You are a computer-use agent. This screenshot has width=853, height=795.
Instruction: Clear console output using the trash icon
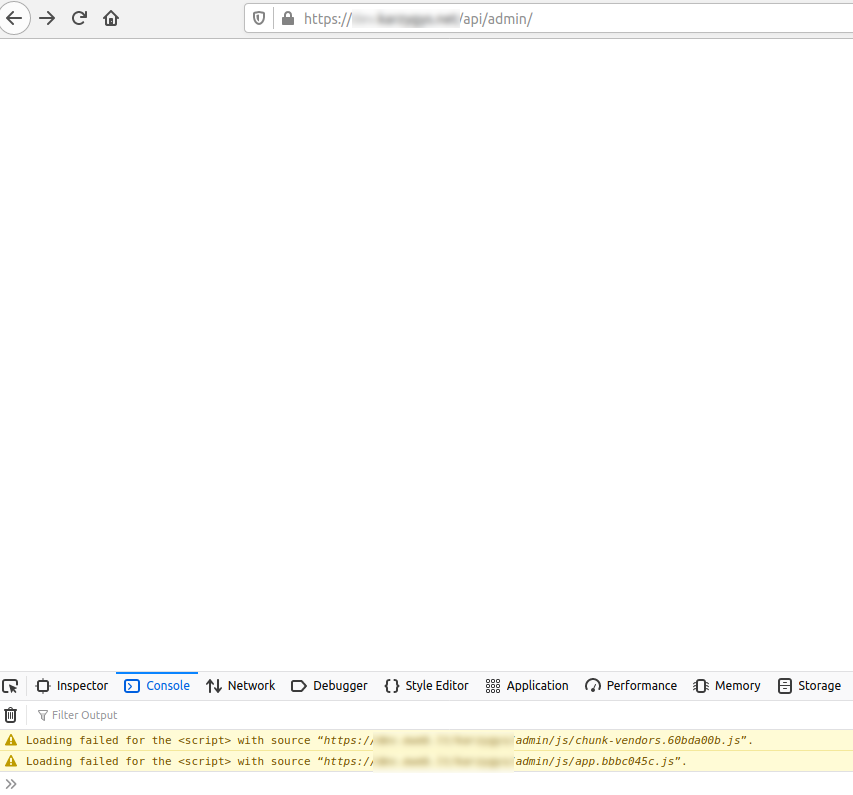[11, 714]
